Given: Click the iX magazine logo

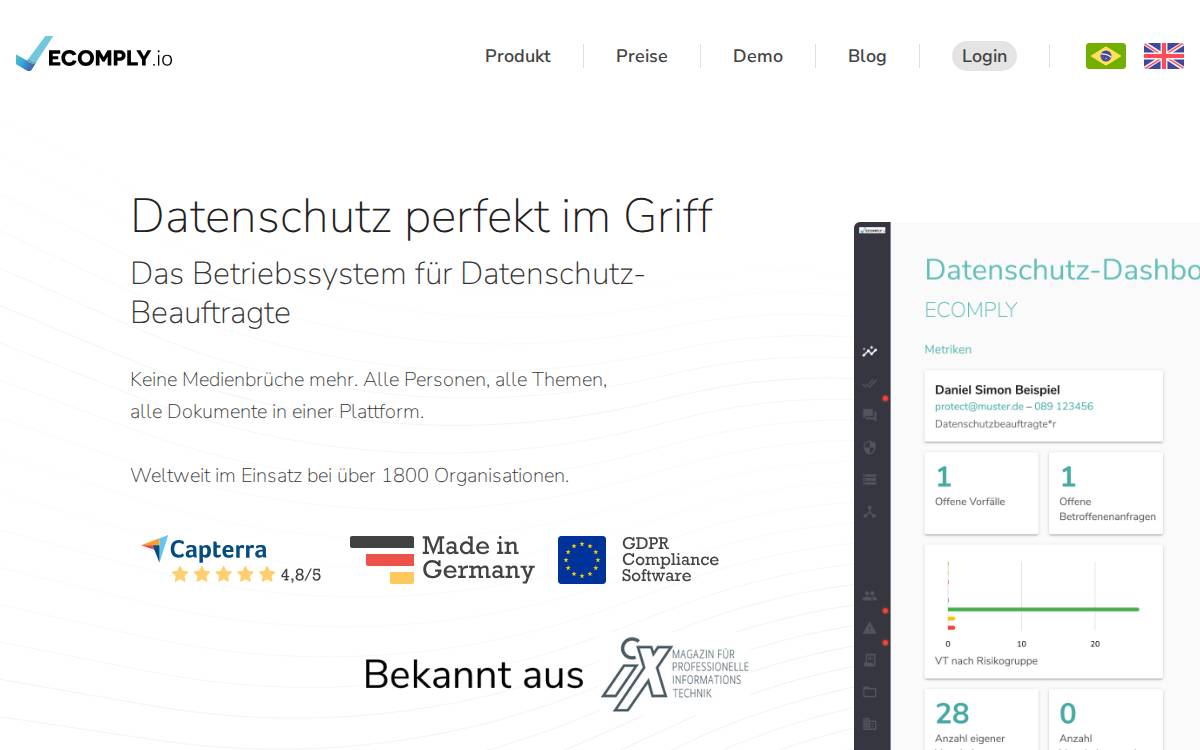Looking at the screenshot, I should tap(675, 674).
